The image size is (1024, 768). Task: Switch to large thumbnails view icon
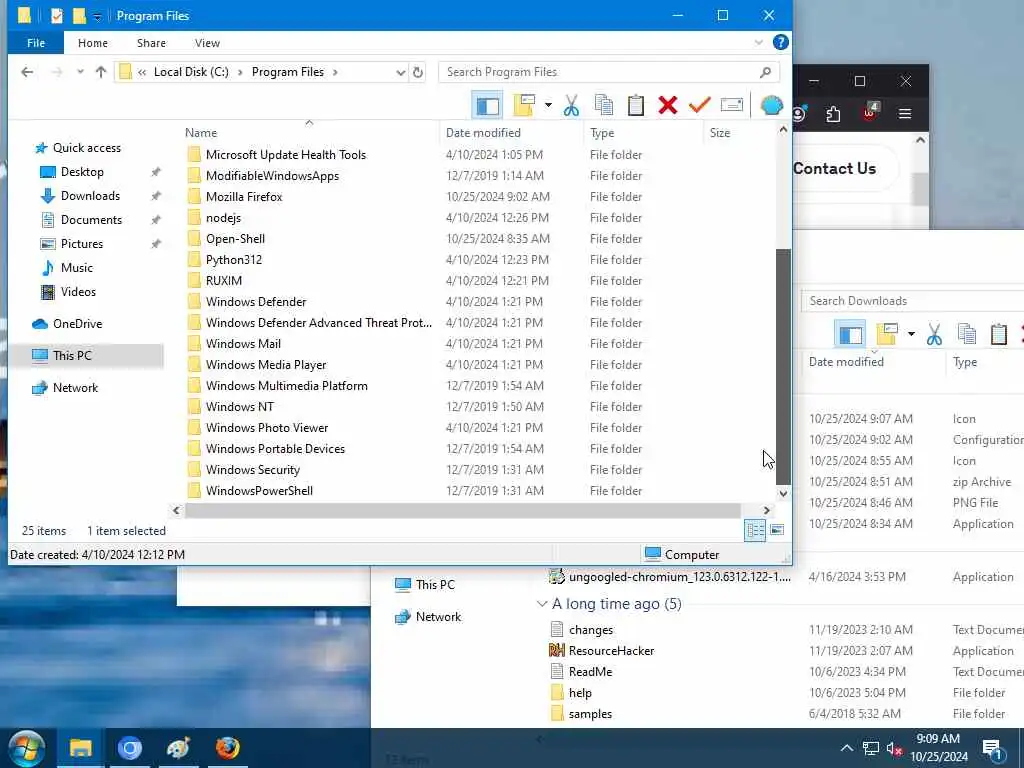tap(777, 530)
